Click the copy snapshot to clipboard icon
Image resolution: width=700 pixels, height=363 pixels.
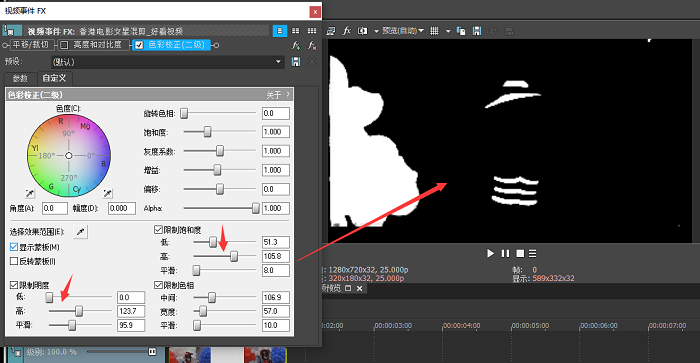click(461, 31)
